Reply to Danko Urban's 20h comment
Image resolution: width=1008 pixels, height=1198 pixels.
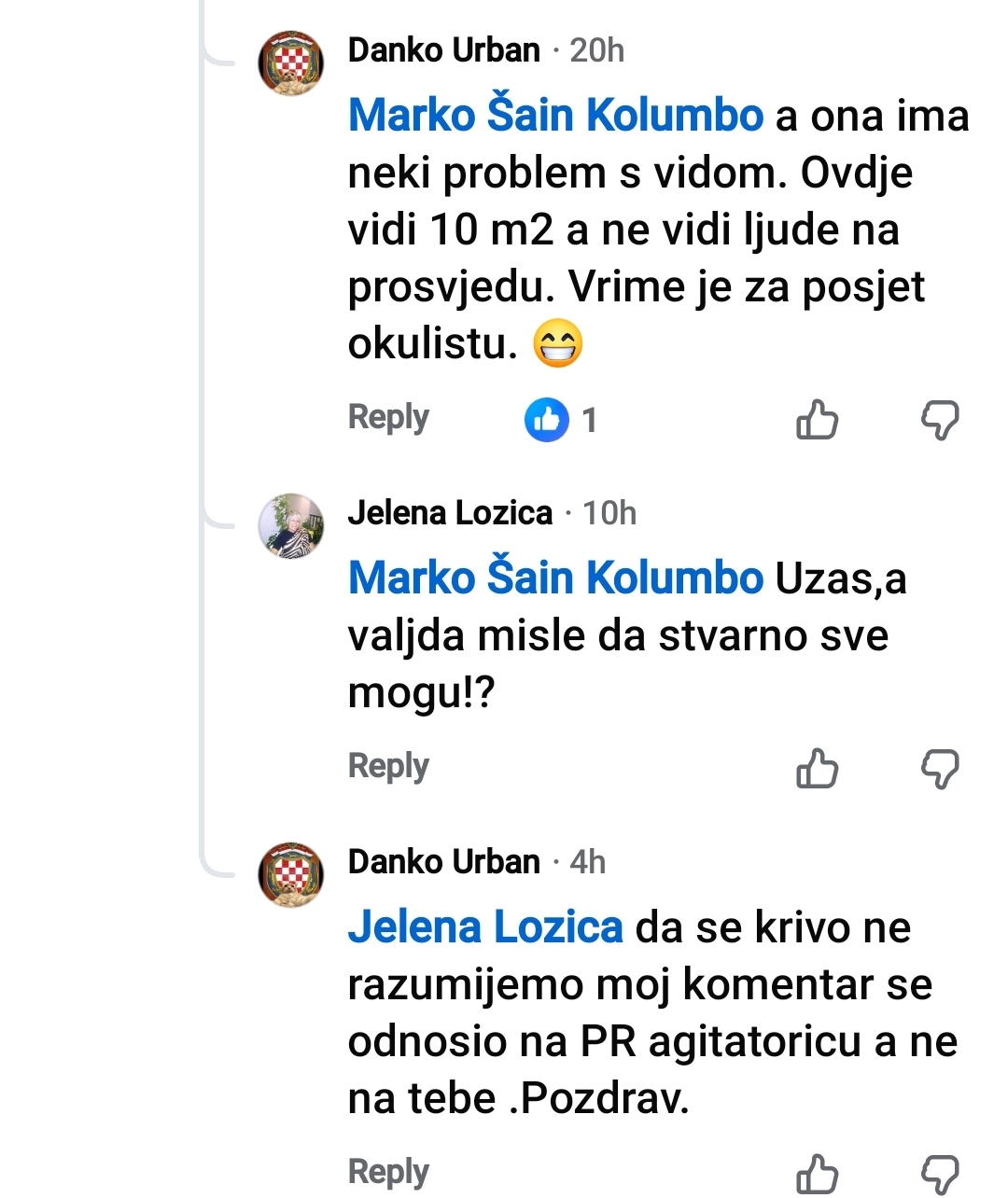coord(388,417)
